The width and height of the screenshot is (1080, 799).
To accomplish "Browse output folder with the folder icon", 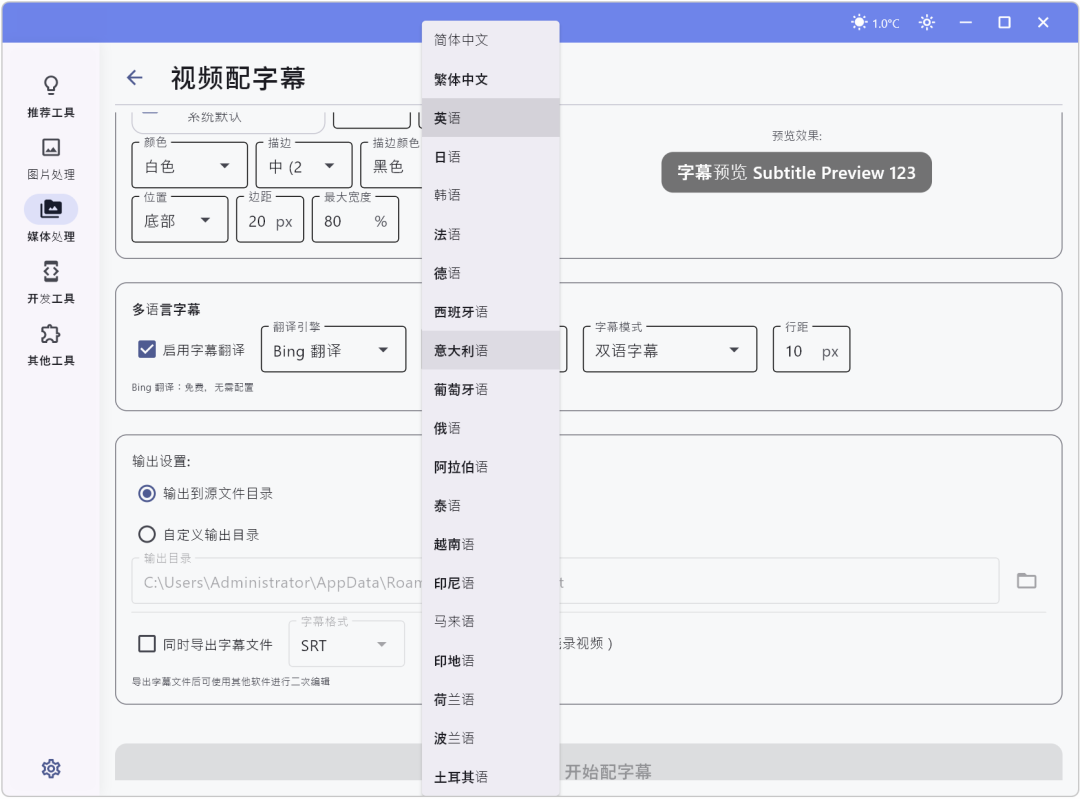I will click(1026, 581).
